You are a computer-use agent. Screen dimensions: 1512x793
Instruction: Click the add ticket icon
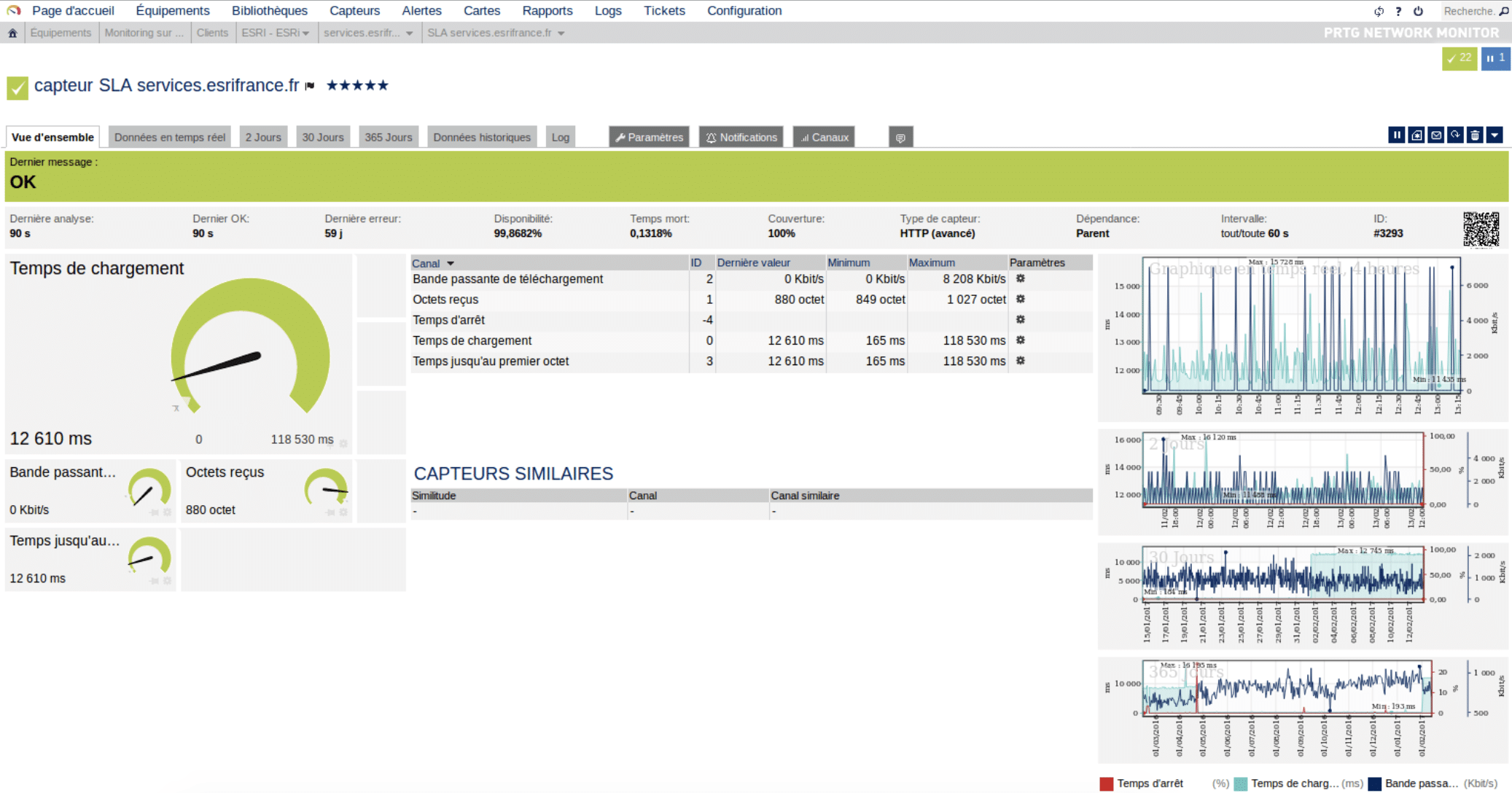tap(1416, 135)
